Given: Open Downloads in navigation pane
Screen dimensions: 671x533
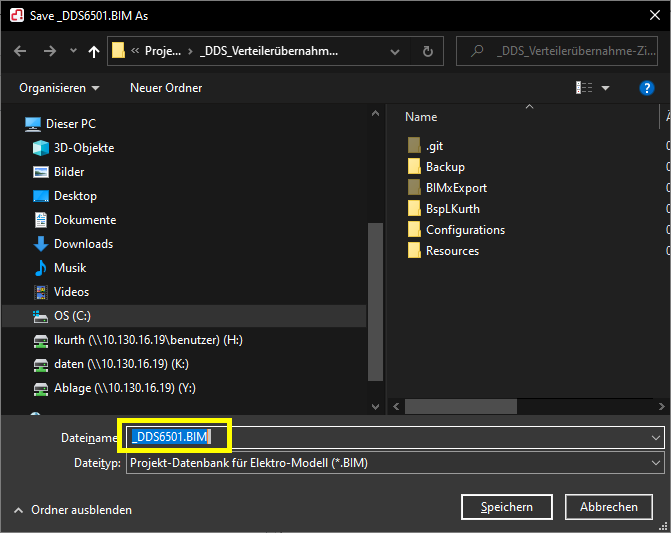Looking at the screenshot, I should 83,244.
